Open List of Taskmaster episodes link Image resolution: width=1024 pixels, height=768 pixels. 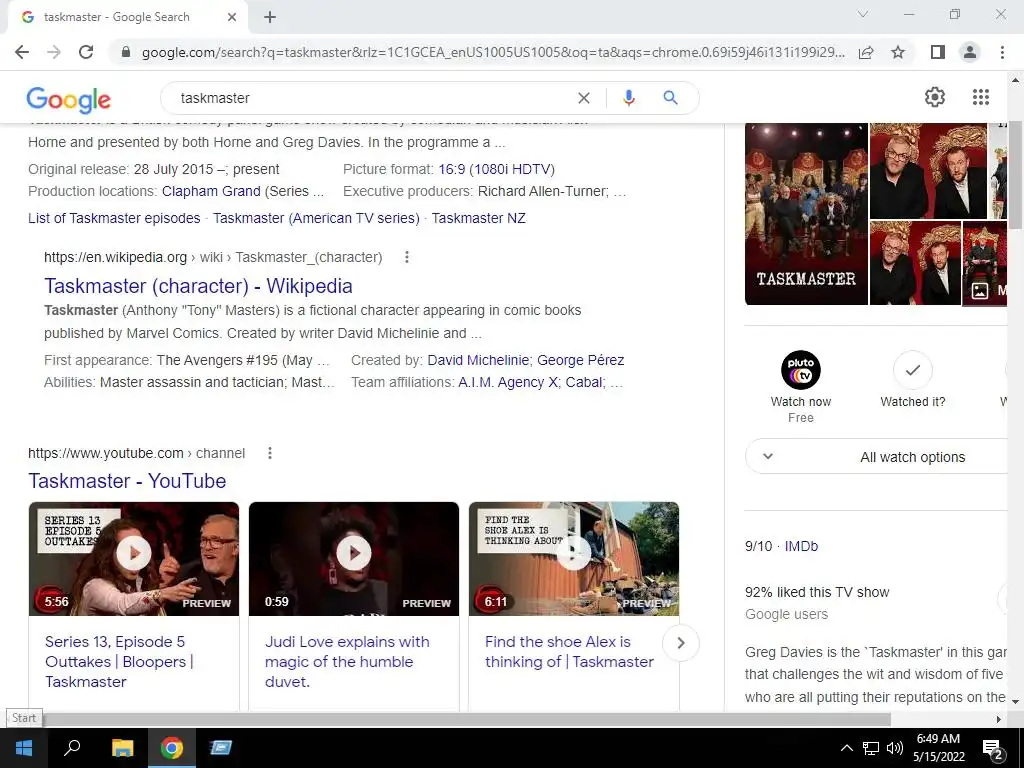point(114,218)
